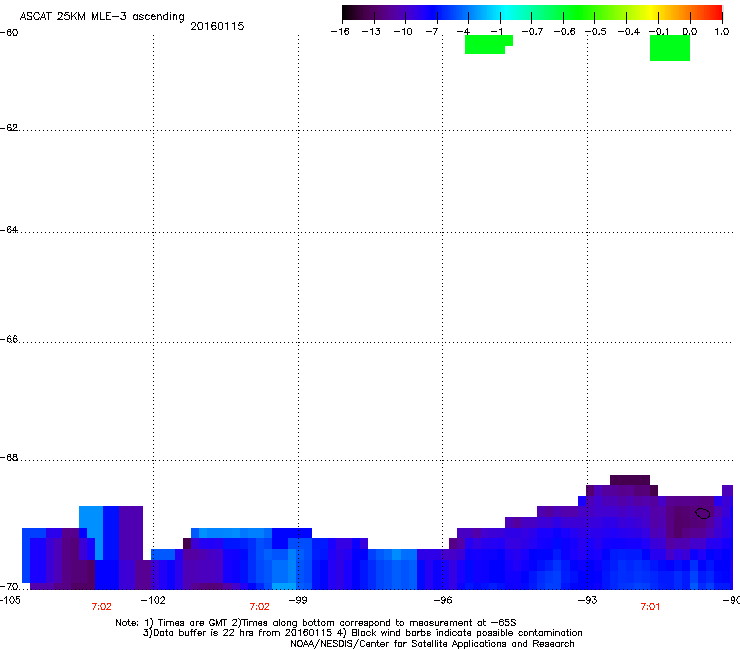
Task: Click the colorbar label -0.5
Action: coord(596,32)
